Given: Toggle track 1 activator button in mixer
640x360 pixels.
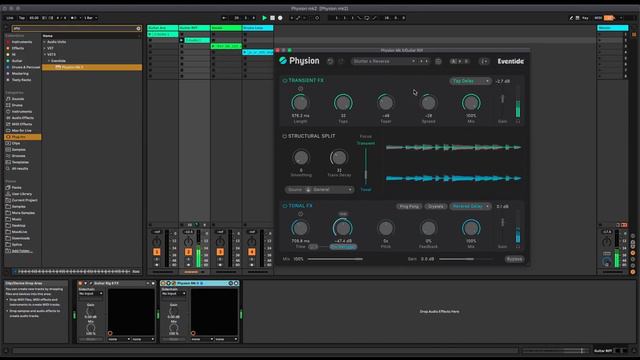Looking at the screenshot, I should (x=157, y=252).
